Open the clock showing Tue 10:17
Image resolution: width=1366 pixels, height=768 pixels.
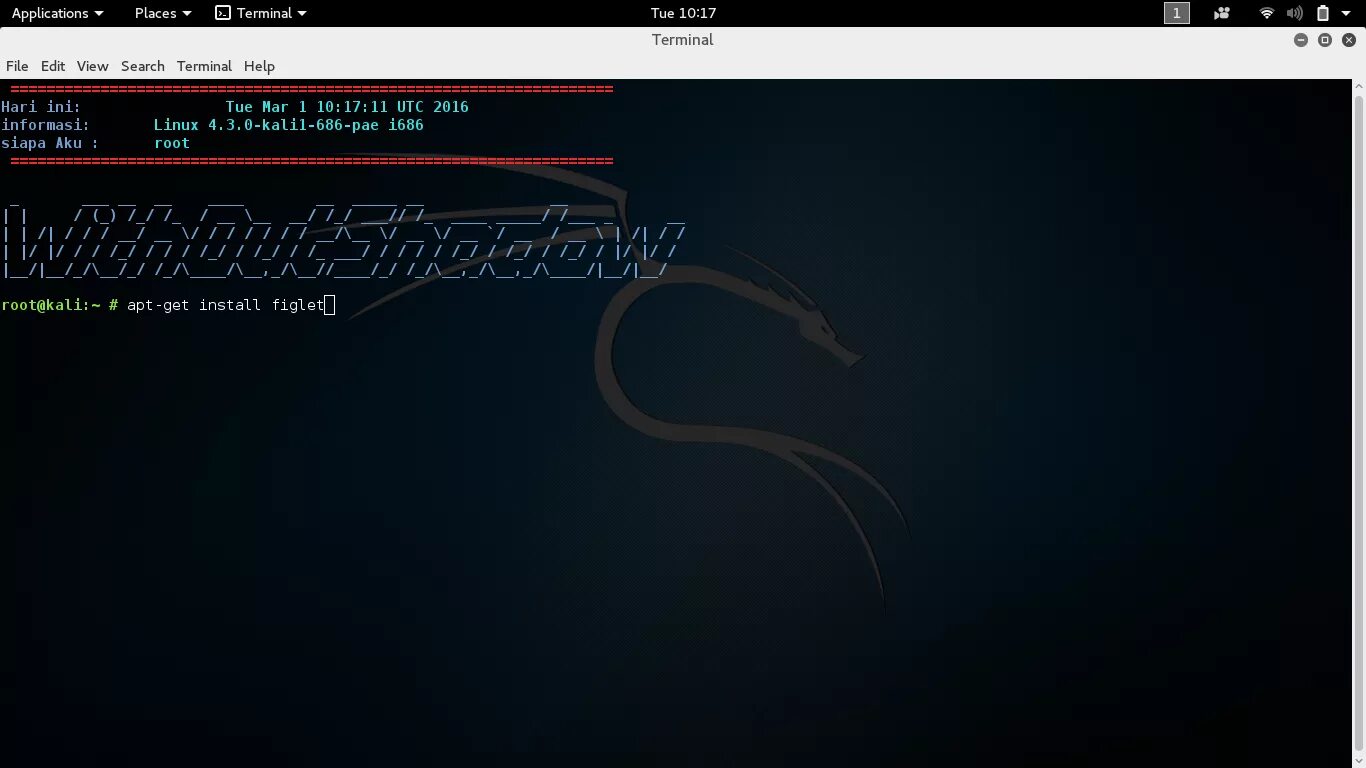point(683,13)
